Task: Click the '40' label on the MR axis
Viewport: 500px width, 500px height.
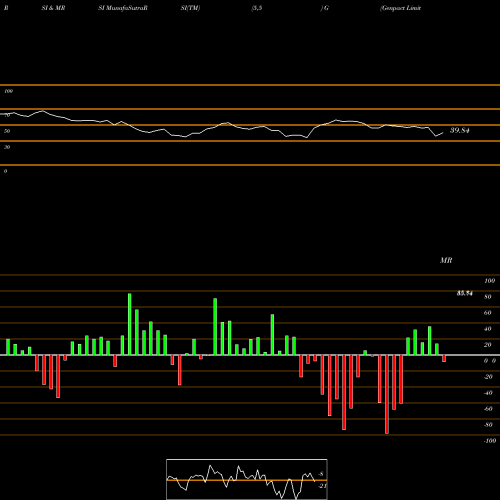Action: [487, 329]
